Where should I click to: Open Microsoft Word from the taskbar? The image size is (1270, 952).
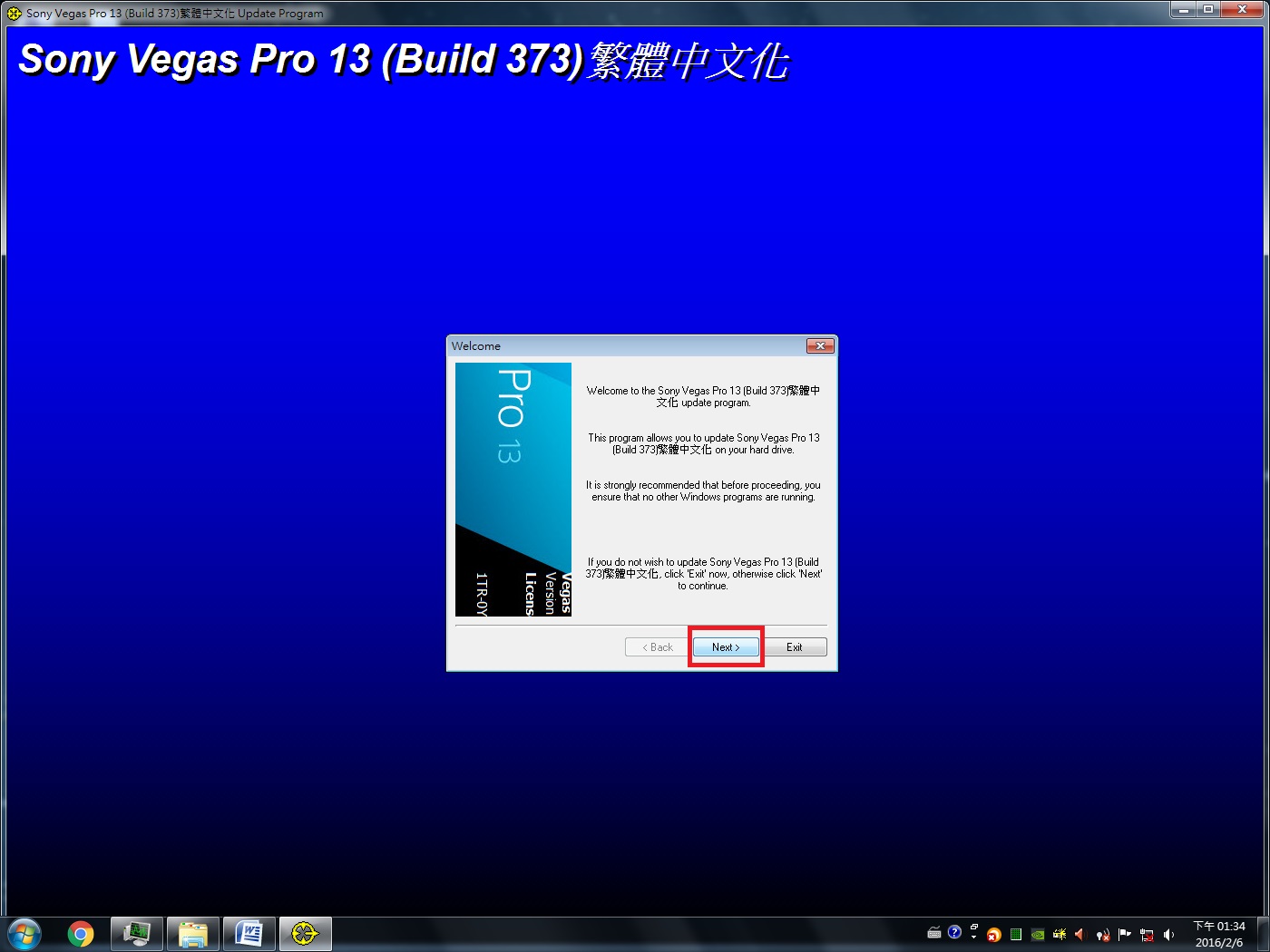click(x=249, y=934)
